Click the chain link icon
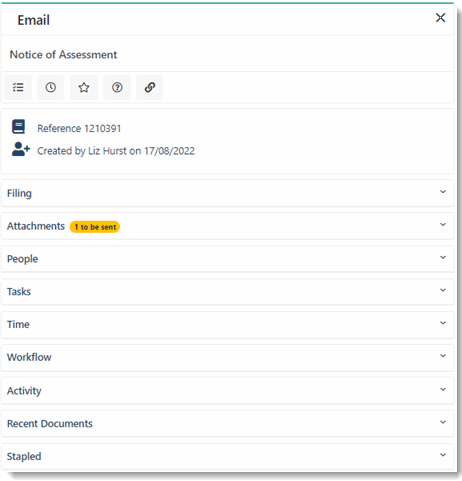This screenshot has width=462, height=481. (x=150, y=88)
